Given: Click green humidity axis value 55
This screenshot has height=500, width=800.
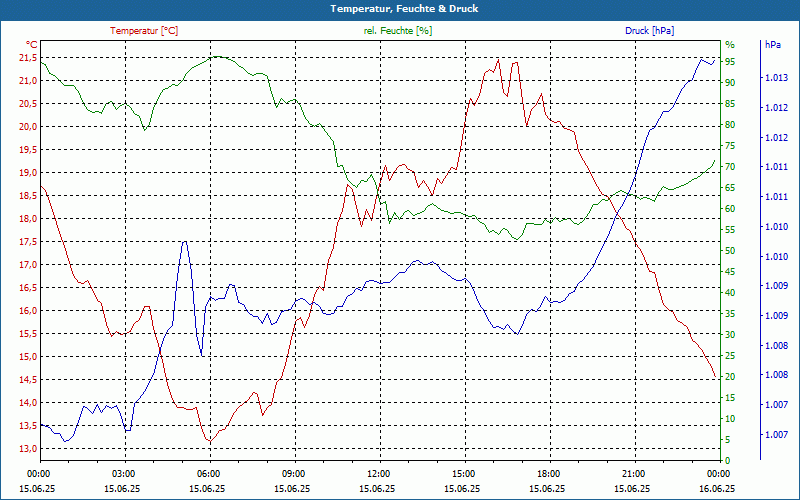Looking at the screenshot, I should click(x=730, y=230).
